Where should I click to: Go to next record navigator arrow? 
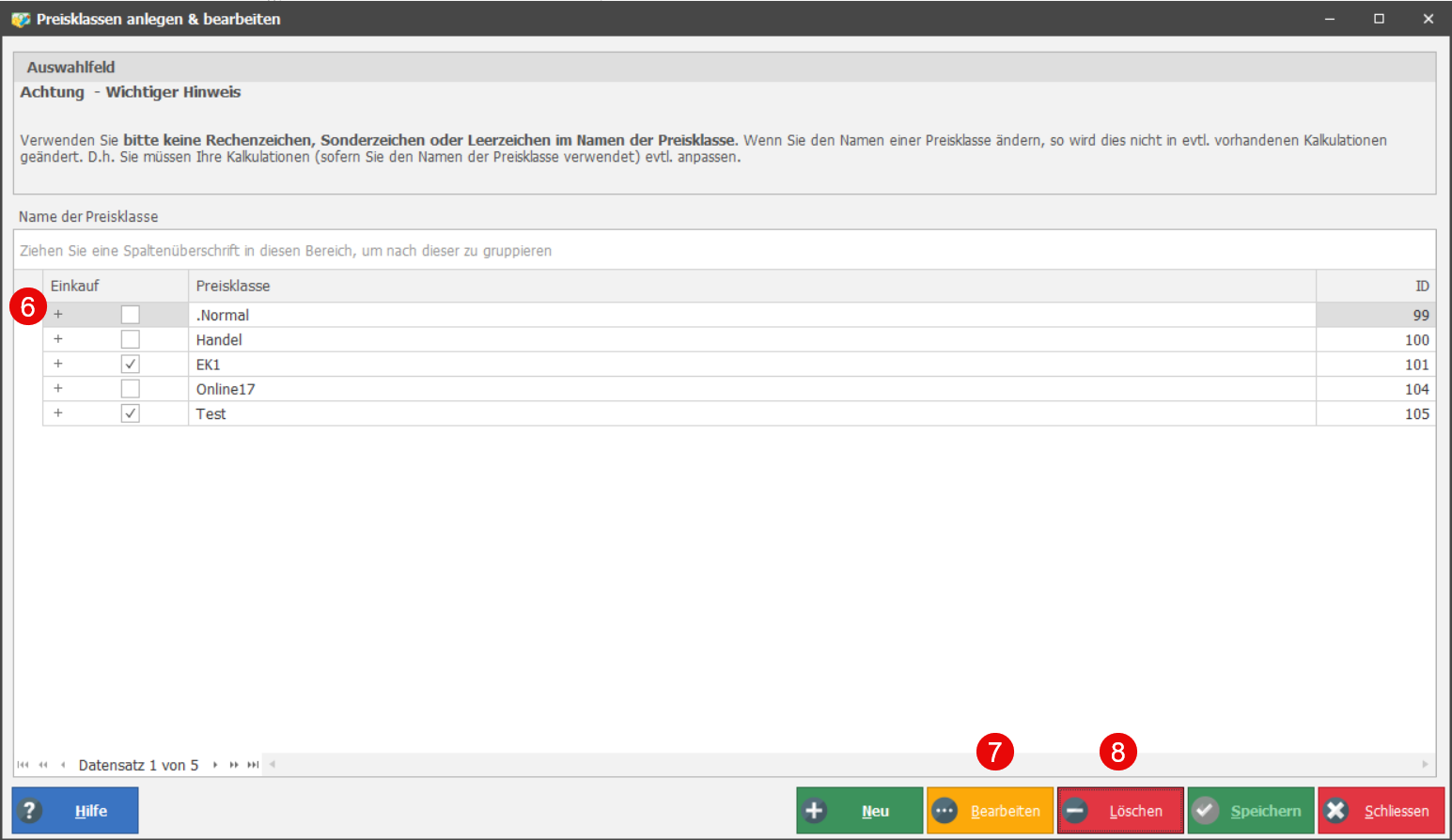tap(215, 765)
